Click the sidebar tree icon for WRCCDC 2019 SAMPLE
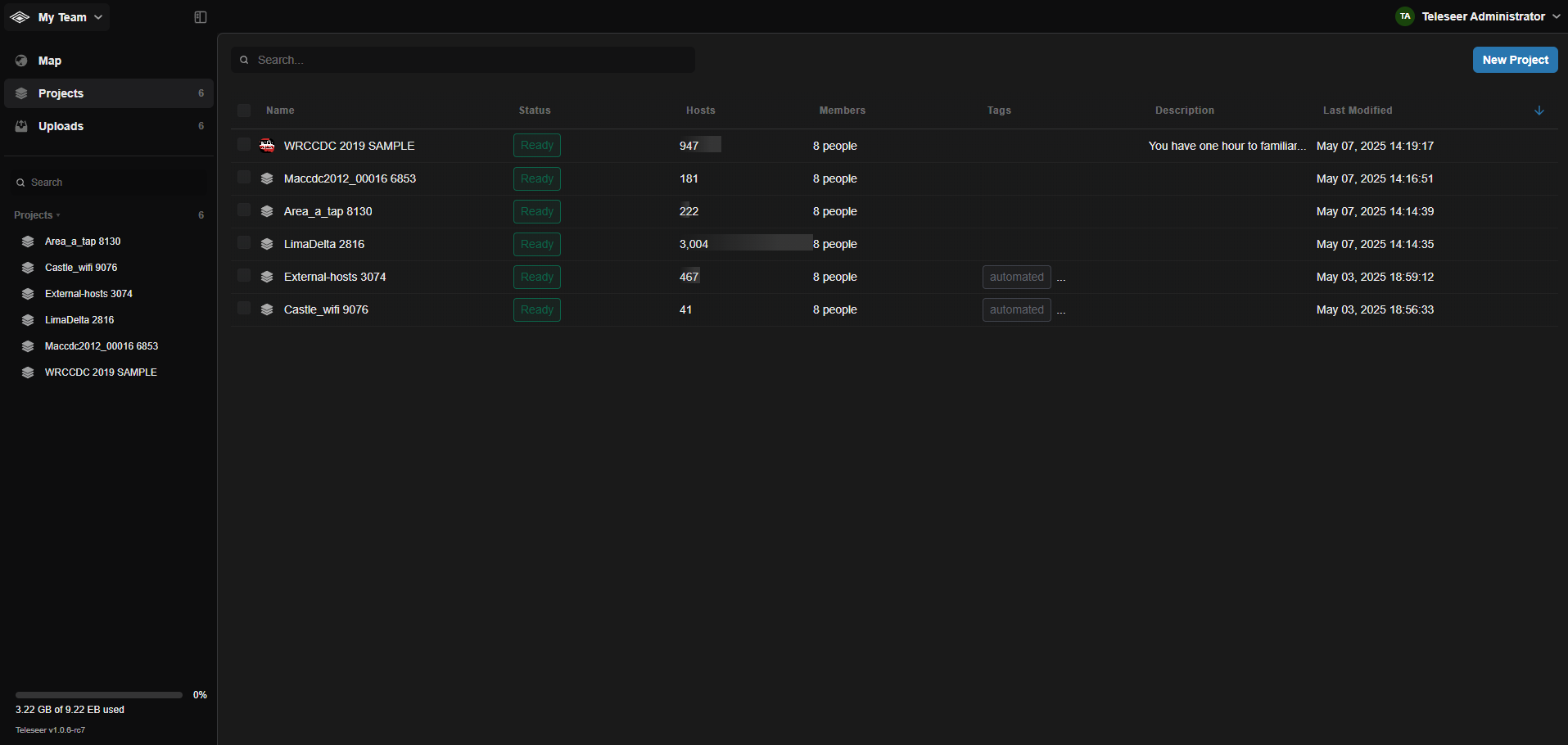The image size is (1568, 745). coord(28,372)
